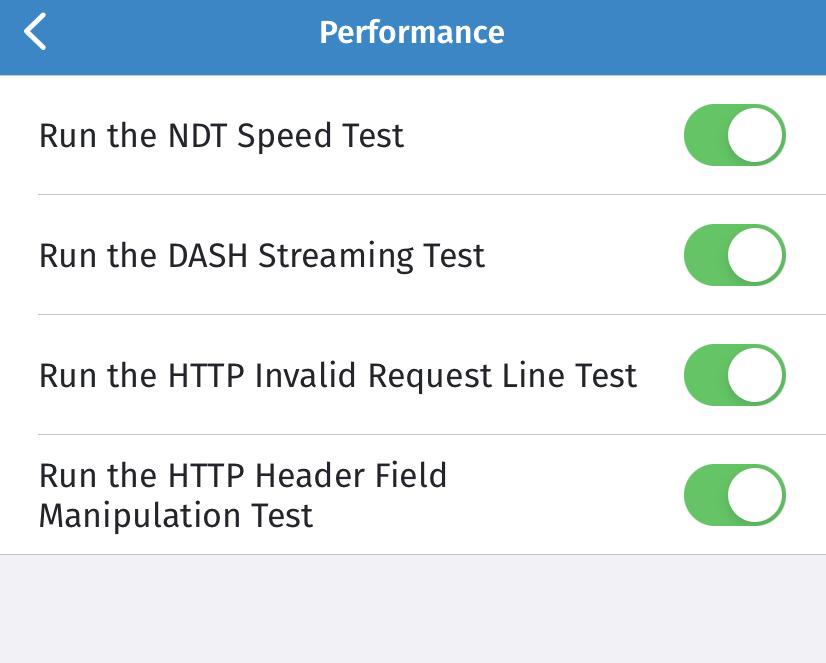Toggle the HTTP Invalid Request Line Test off
826x663 pixels.
(x=734, y=375)
